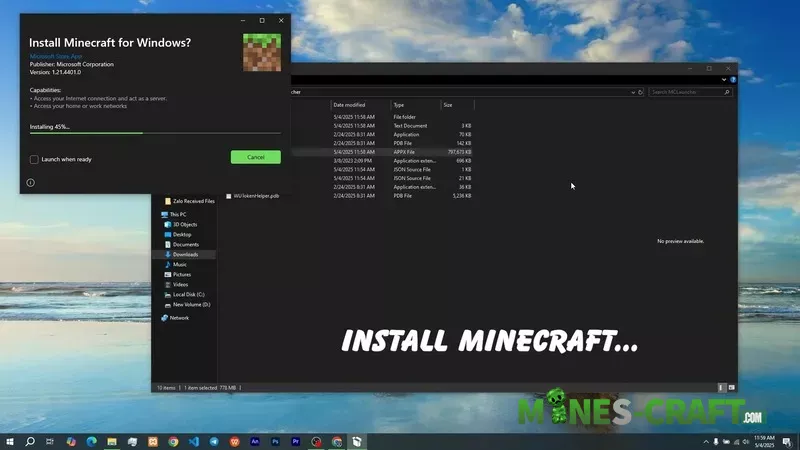Screen dimensions: 800x450
Task: Expand This PC in navigation pane
Action: 157,214
